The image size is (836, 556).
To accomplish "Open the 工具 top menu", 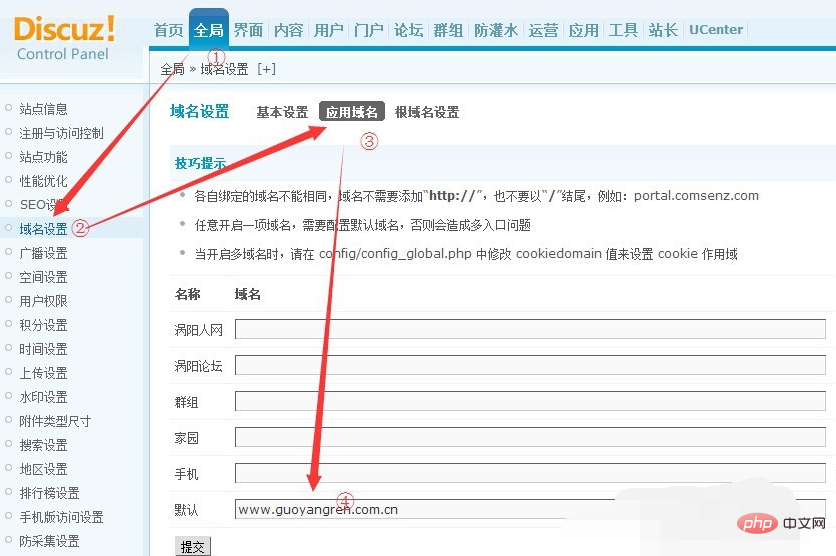I will [623, 30].
